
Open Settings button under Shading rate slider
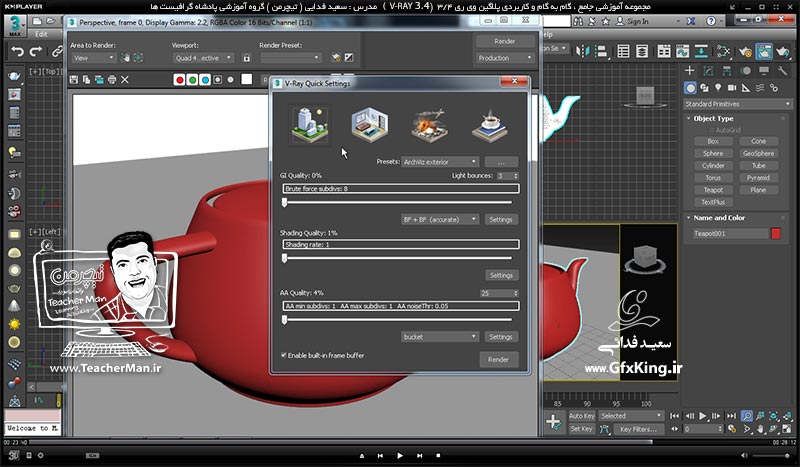click(501, 276)
